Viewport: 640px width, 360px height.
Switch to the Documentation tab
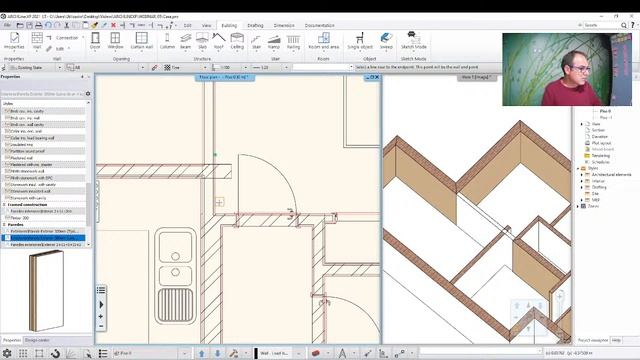point(320,25)
